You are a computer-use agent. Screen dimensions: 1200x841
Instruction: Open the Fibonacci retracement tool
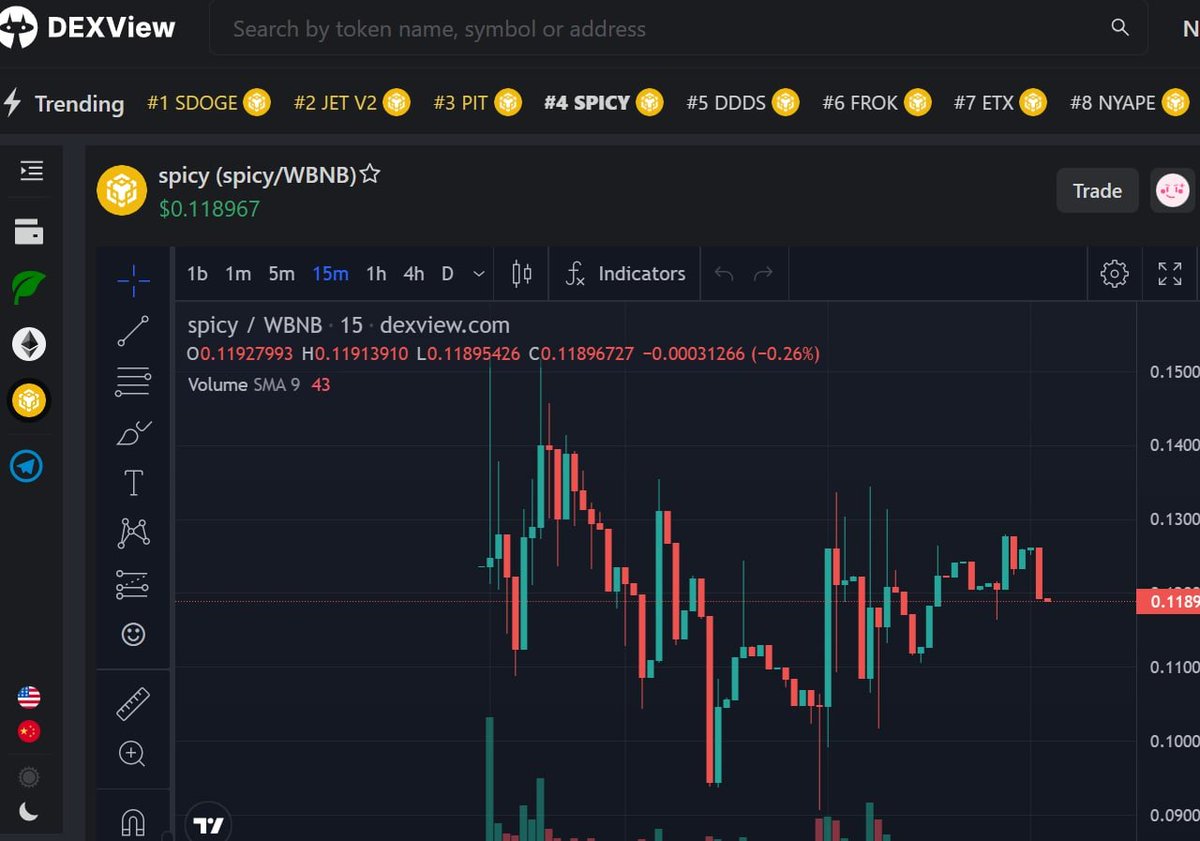click(x=133, y=381)
